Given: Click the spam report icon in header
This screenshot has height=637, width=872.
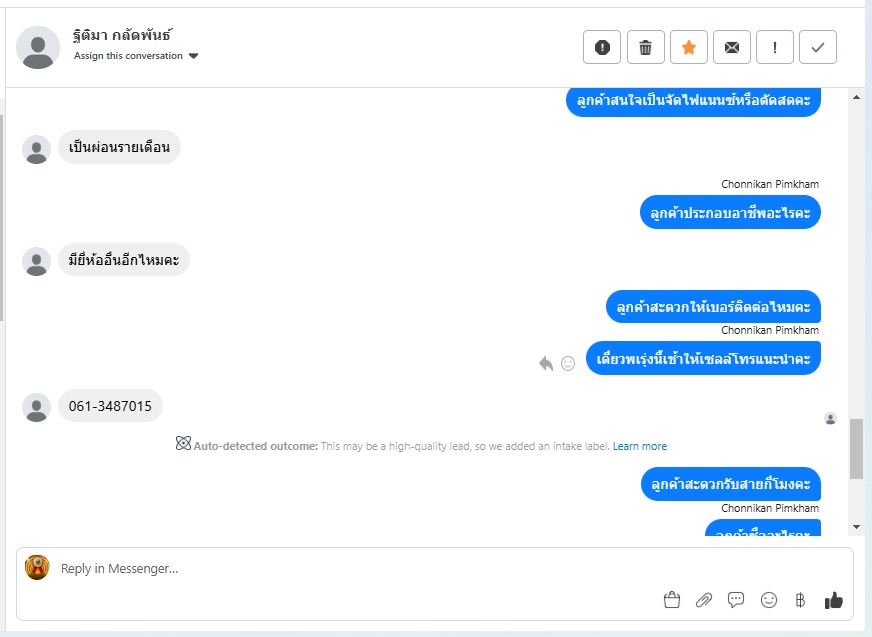Looking at the screenshot, I should [x=602, y=47].
